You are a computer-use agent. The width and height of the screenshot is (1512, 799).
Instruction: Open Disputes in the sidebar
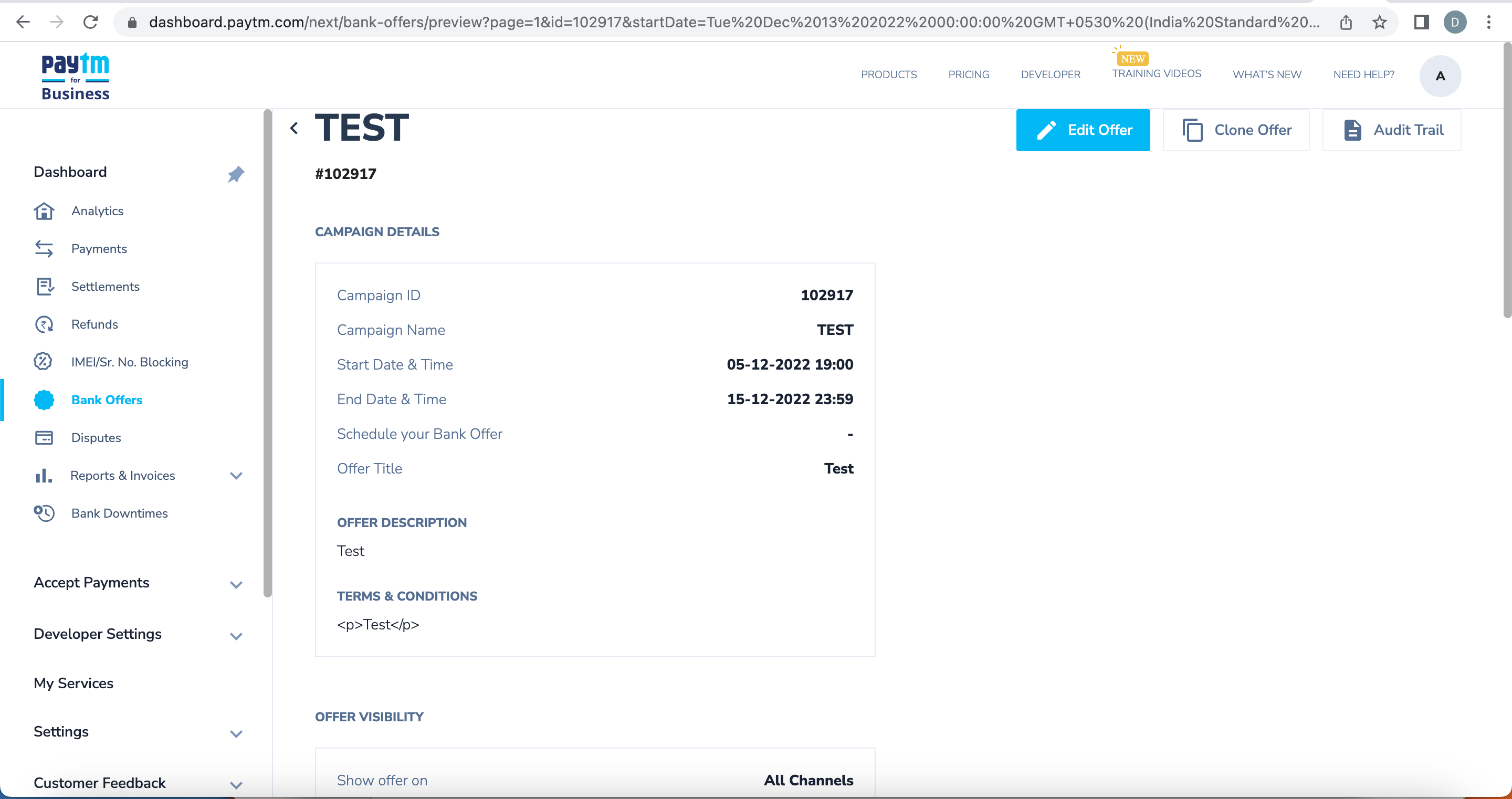96,437
